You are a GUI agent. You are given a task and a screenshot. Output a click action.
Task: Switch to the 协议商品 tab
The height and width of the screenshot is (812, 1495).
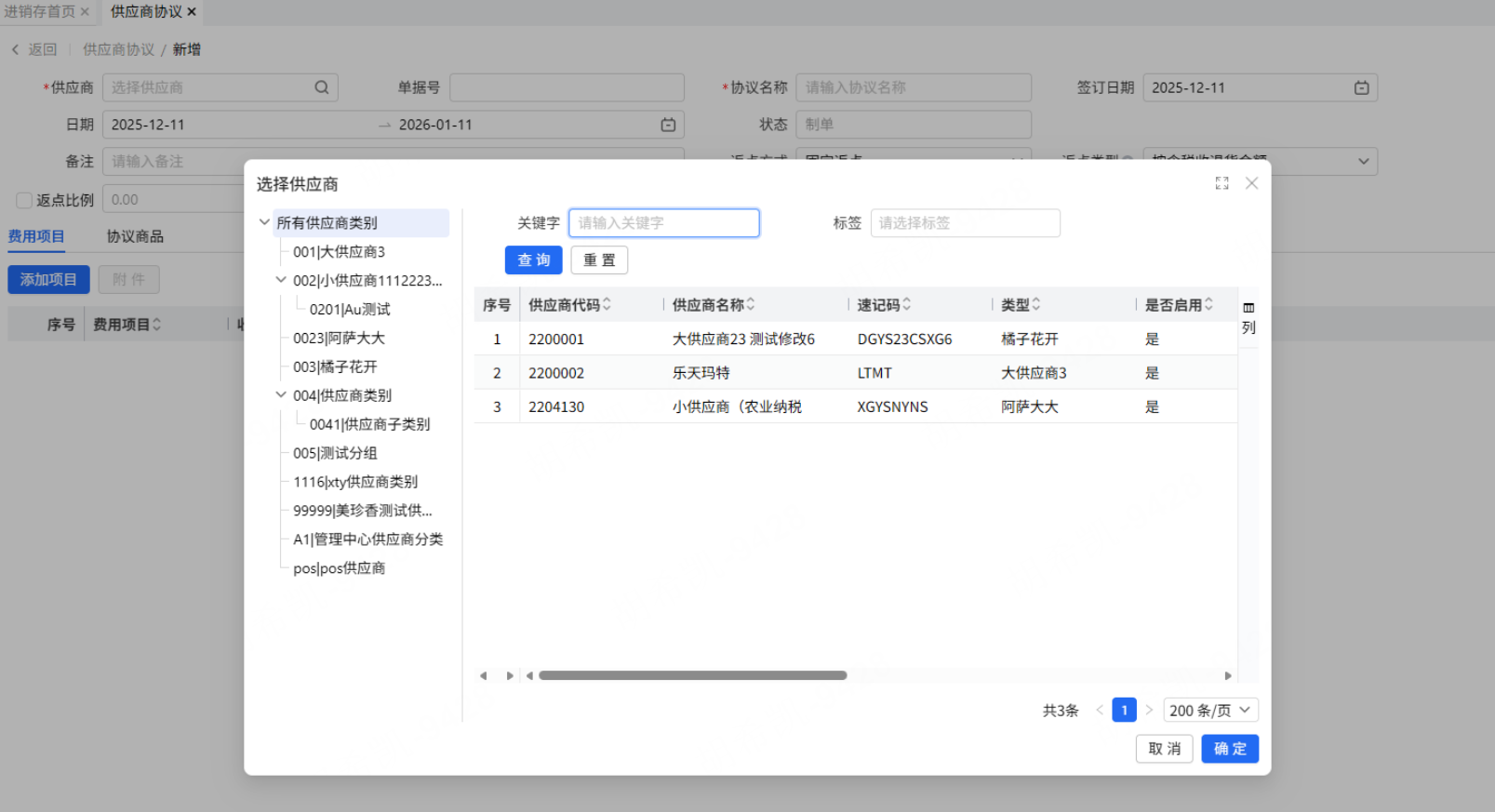click(x=135, y=236)
